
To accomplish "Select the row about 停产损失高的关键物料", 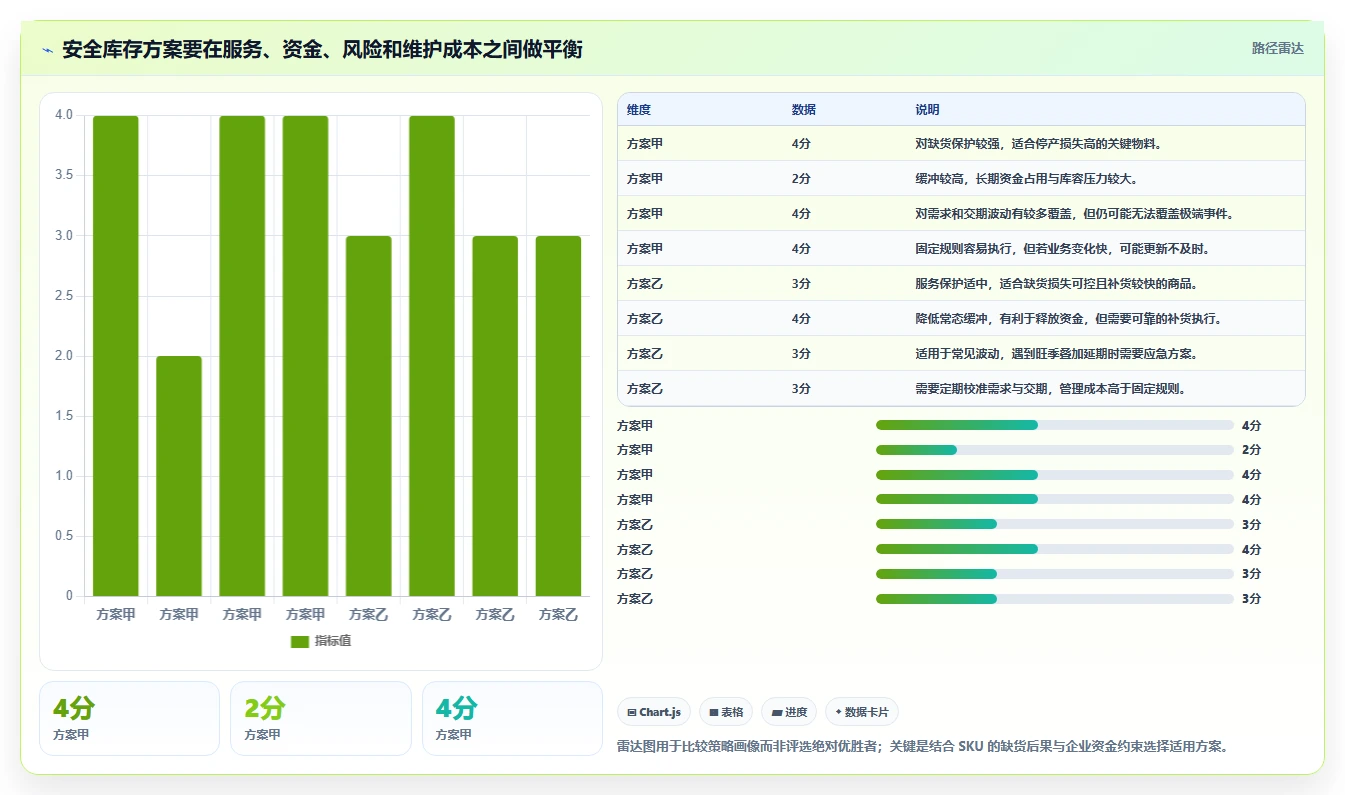I will click(961, 143).
